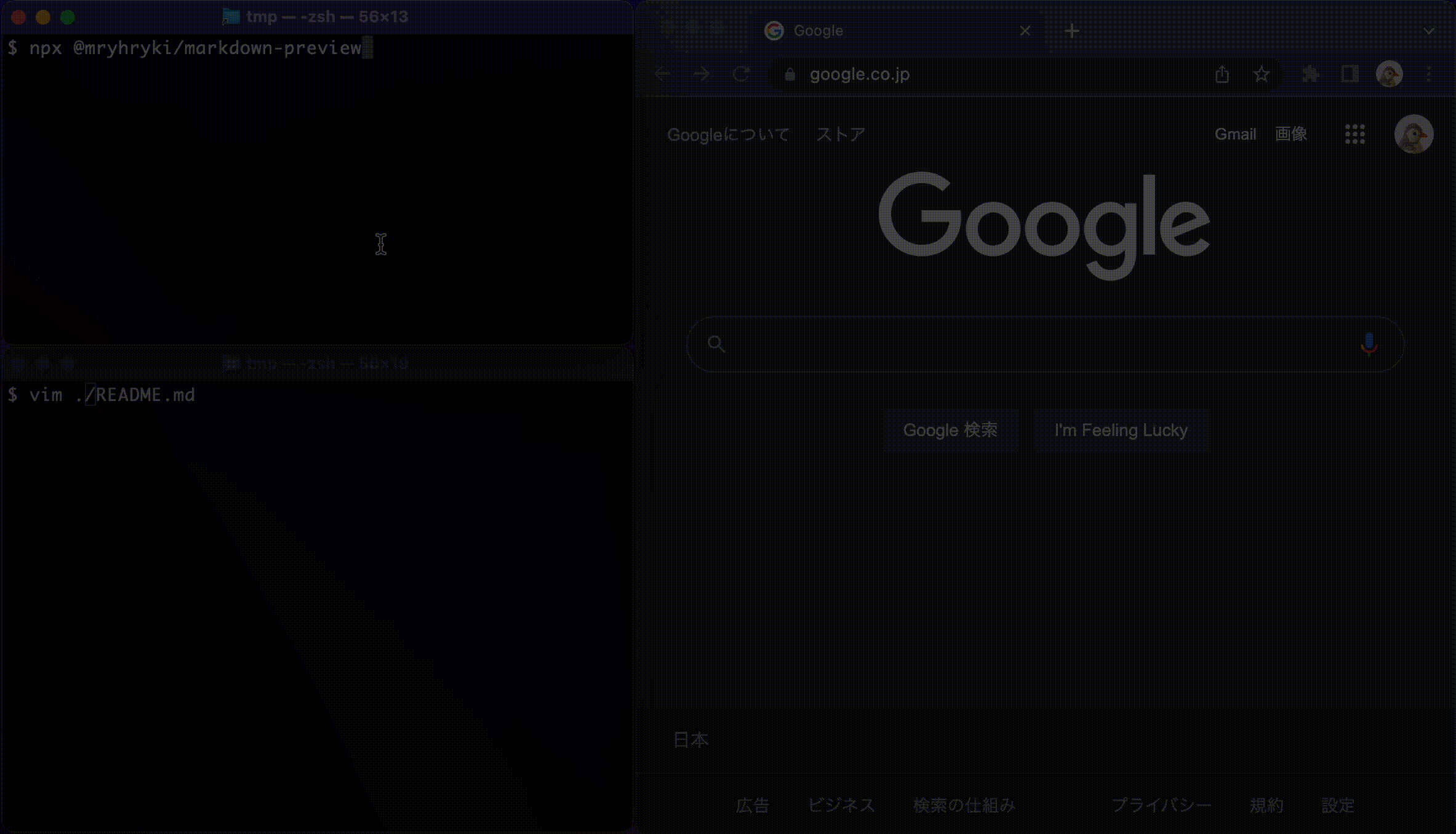Expand the tab search chevron

point(1429,31)
